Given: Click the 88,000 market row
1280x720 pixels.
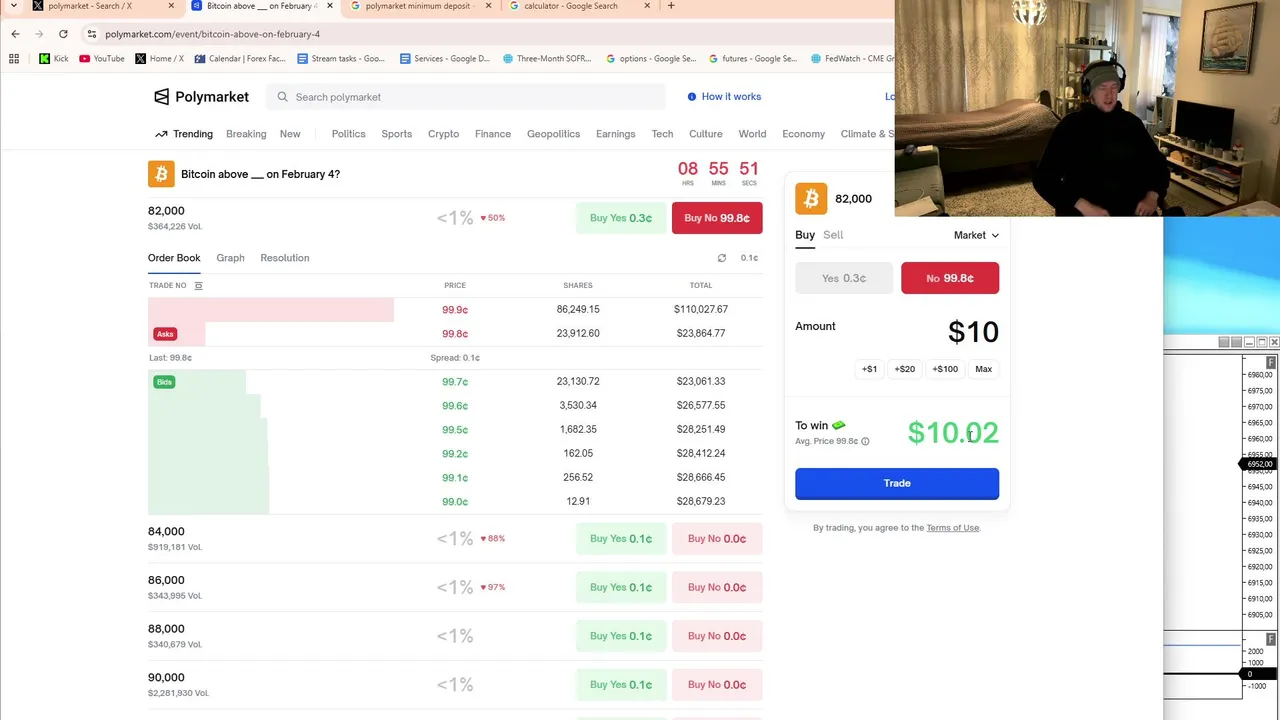Looking at the screenshot, I should (455, 636).
